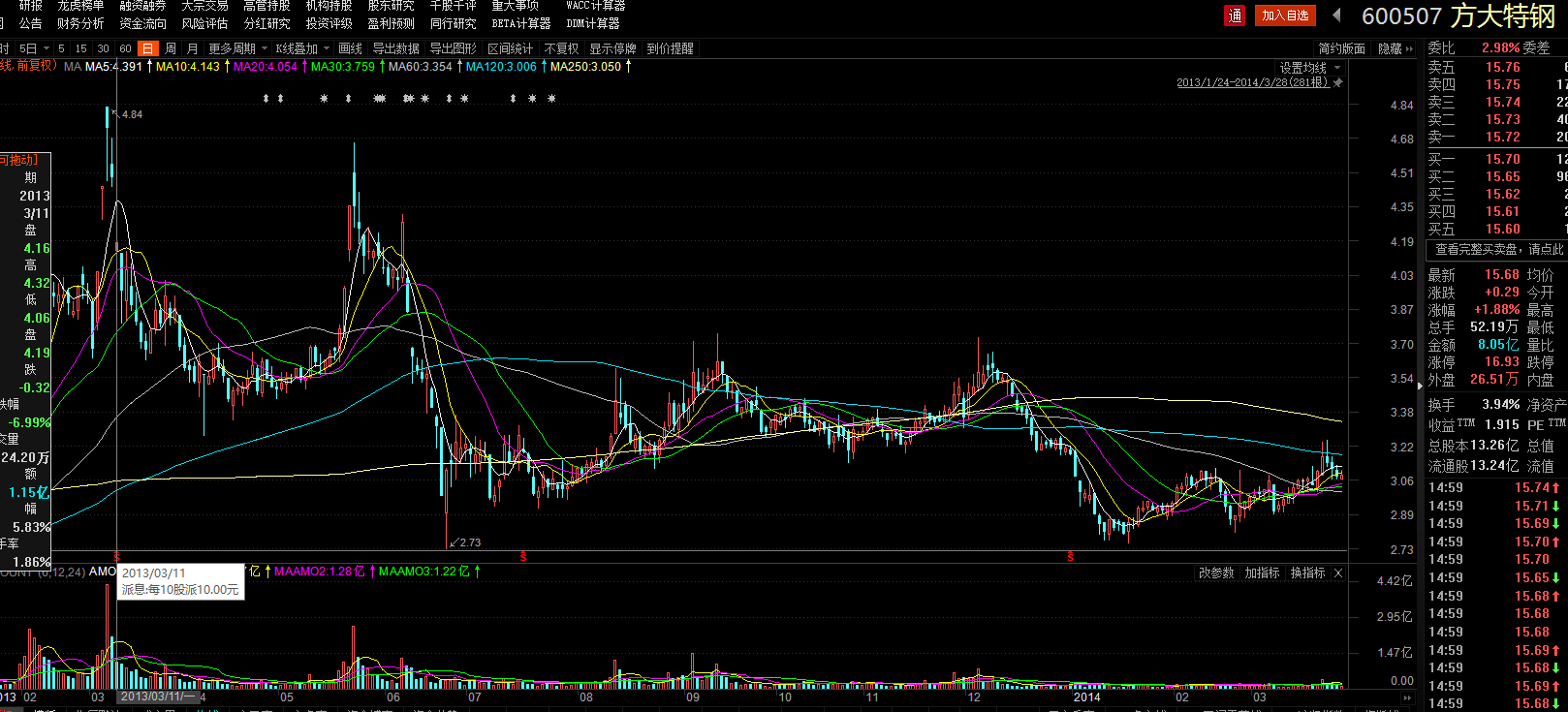Click 改参数 to edit indicator parameters
The width and height of the screenshot is (1568, 712).
point(1216,573)
